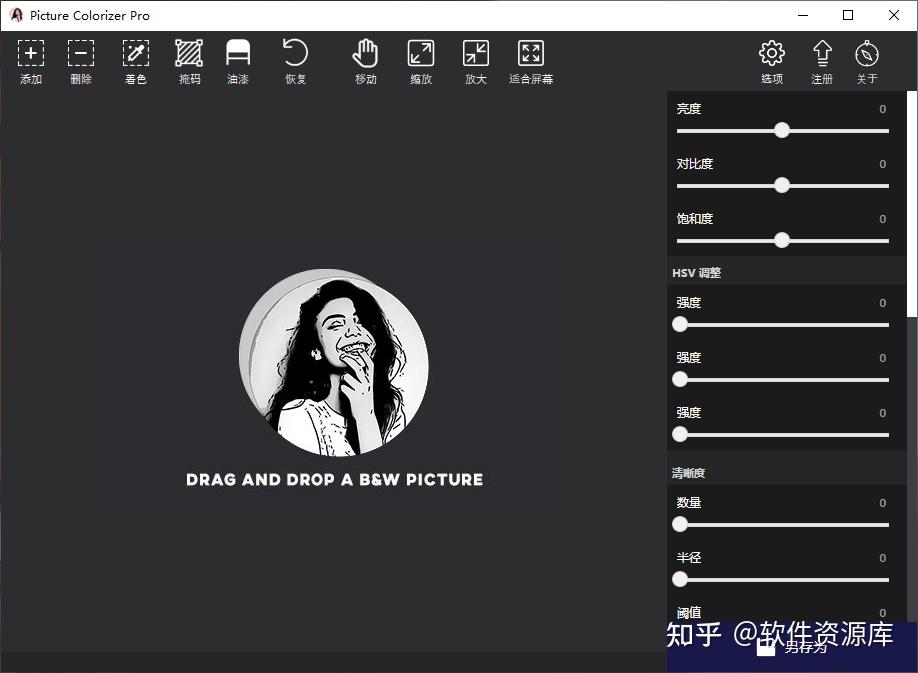This screenshot has height=673, width=918.
Task: Click the HSV 调整 section header
Action: click(x=696, y=273)
